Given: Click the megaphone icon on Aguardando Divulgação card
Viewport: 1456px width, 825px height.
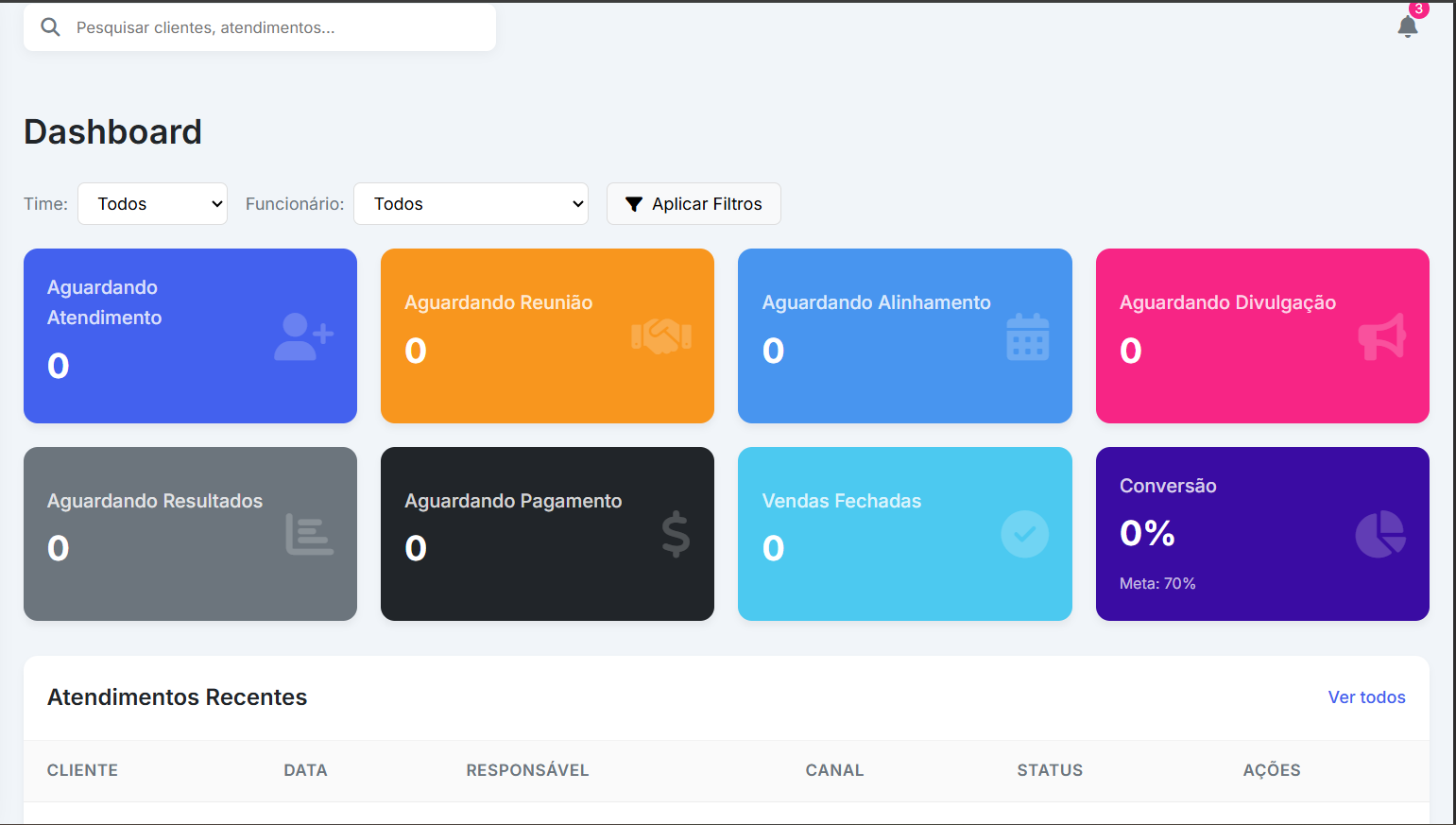Looking at the screenshot, I should 1381,335.
